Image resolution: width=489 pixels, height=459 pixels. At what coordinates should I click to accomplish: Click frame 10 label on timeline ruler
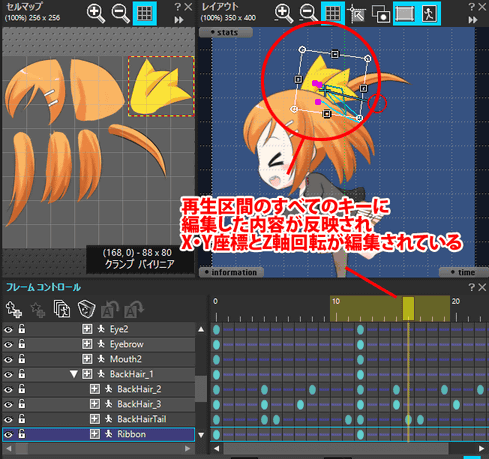coord(336,301)
